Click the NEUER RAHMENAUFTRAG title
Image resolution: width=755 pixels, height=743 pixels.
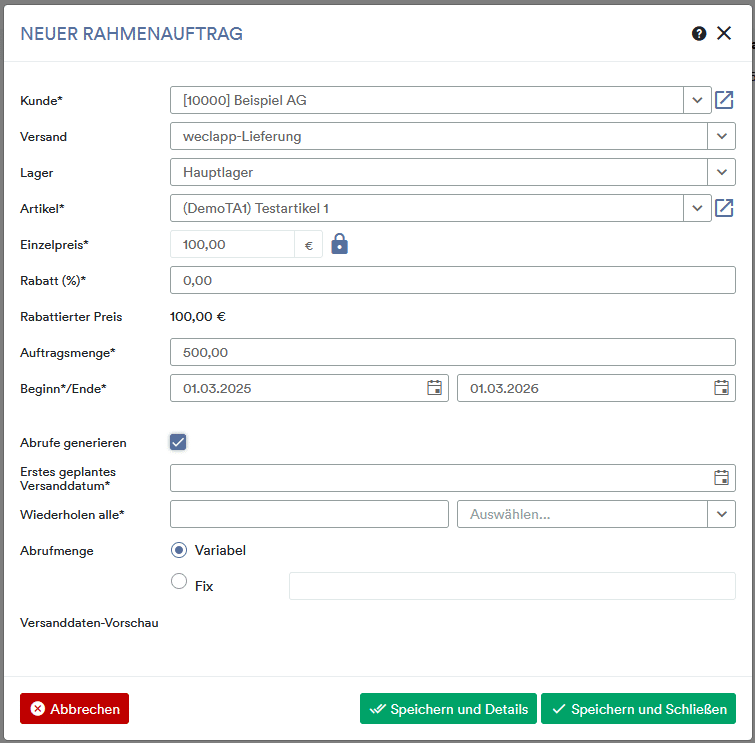pyautogui.click(x=131, y=34)
